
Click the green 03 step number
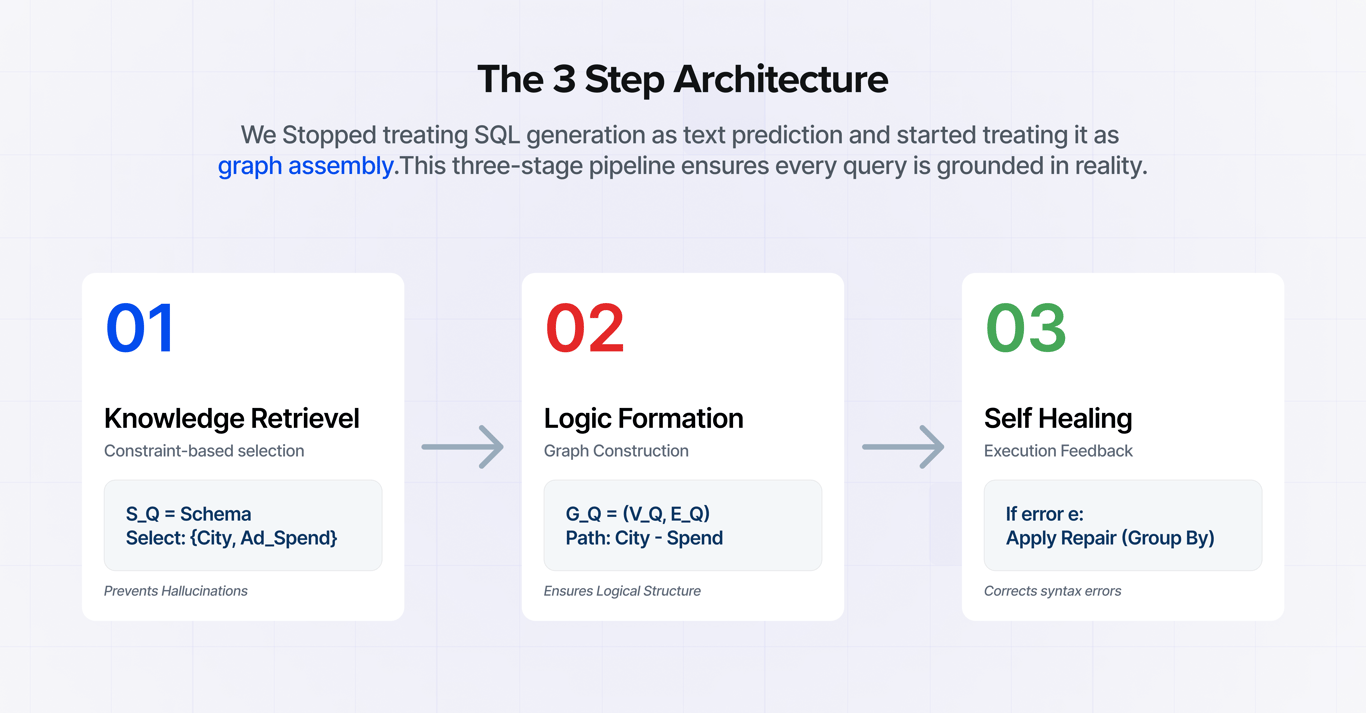coord(1026,329)
